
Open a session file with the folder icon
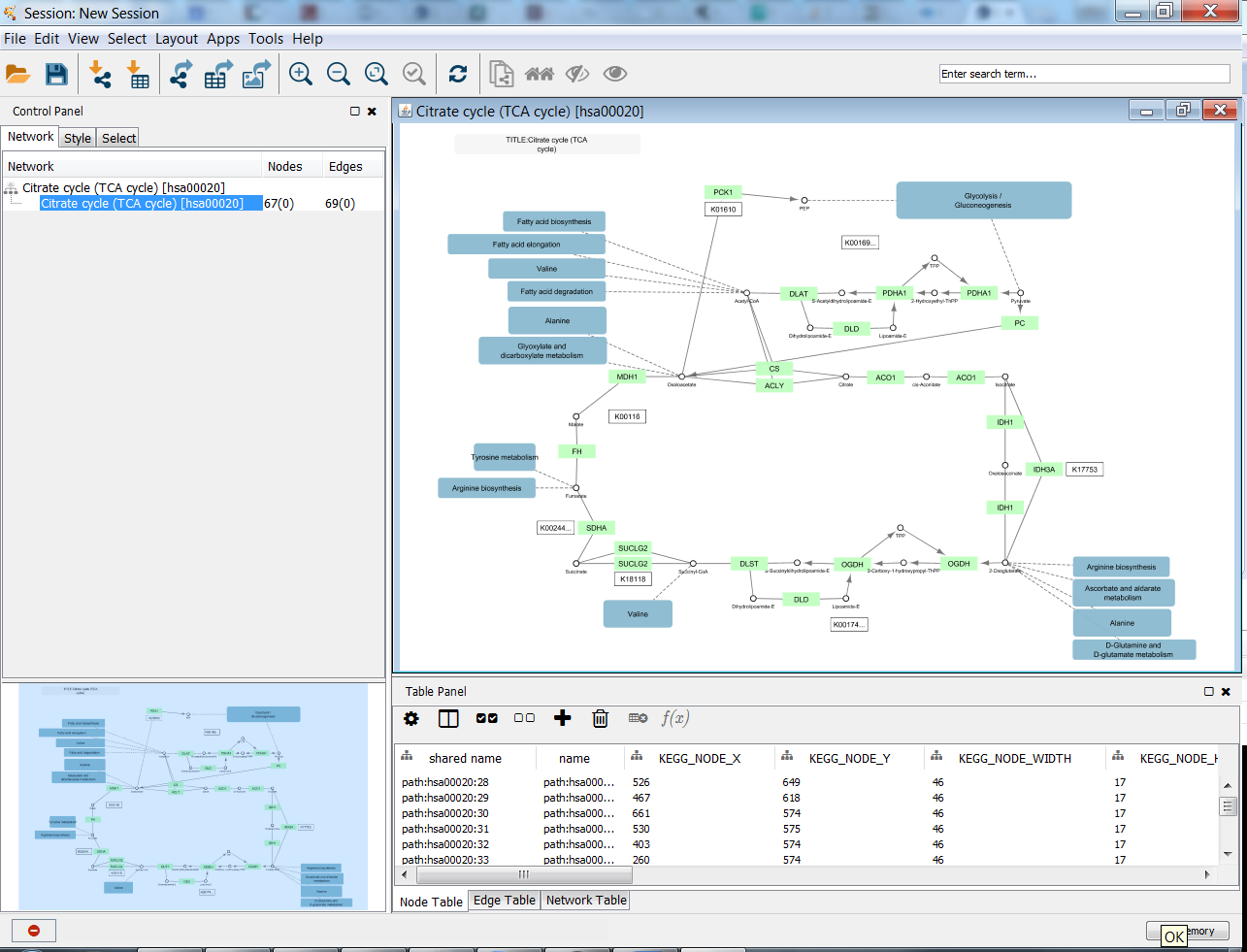[17, 74]
